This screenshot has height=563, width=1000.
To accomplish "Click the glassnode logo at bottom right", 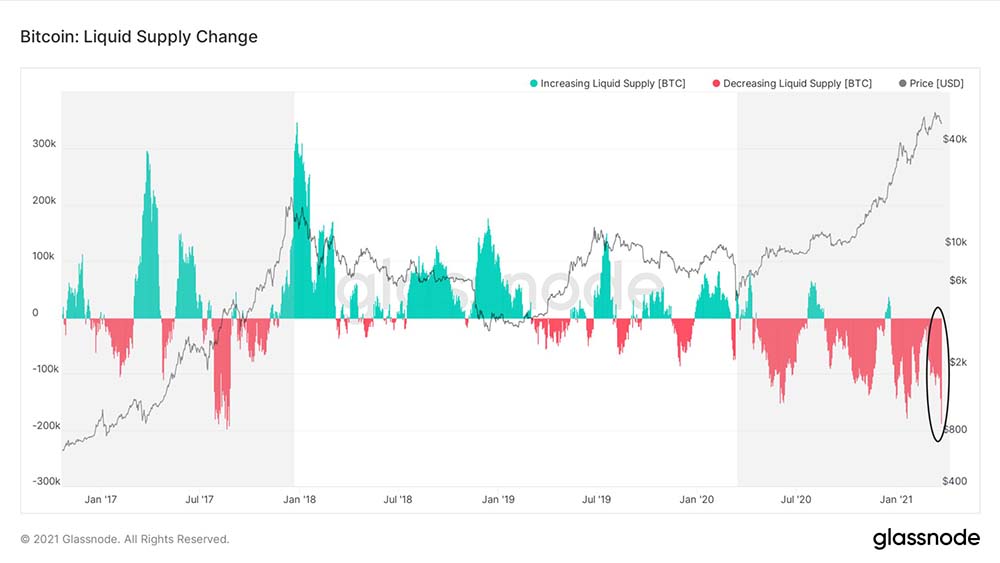I will 926,538.
